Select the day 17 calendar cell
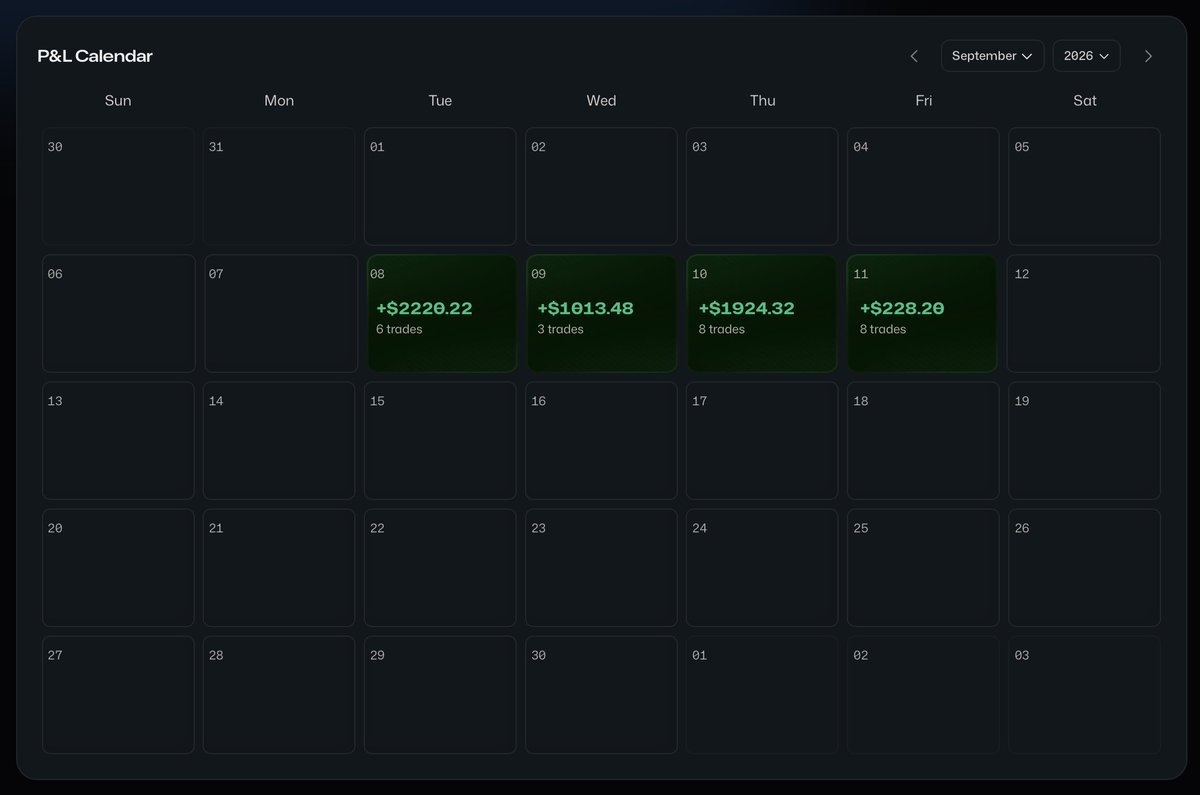The image size is (1200, 795). coord(762,441)
